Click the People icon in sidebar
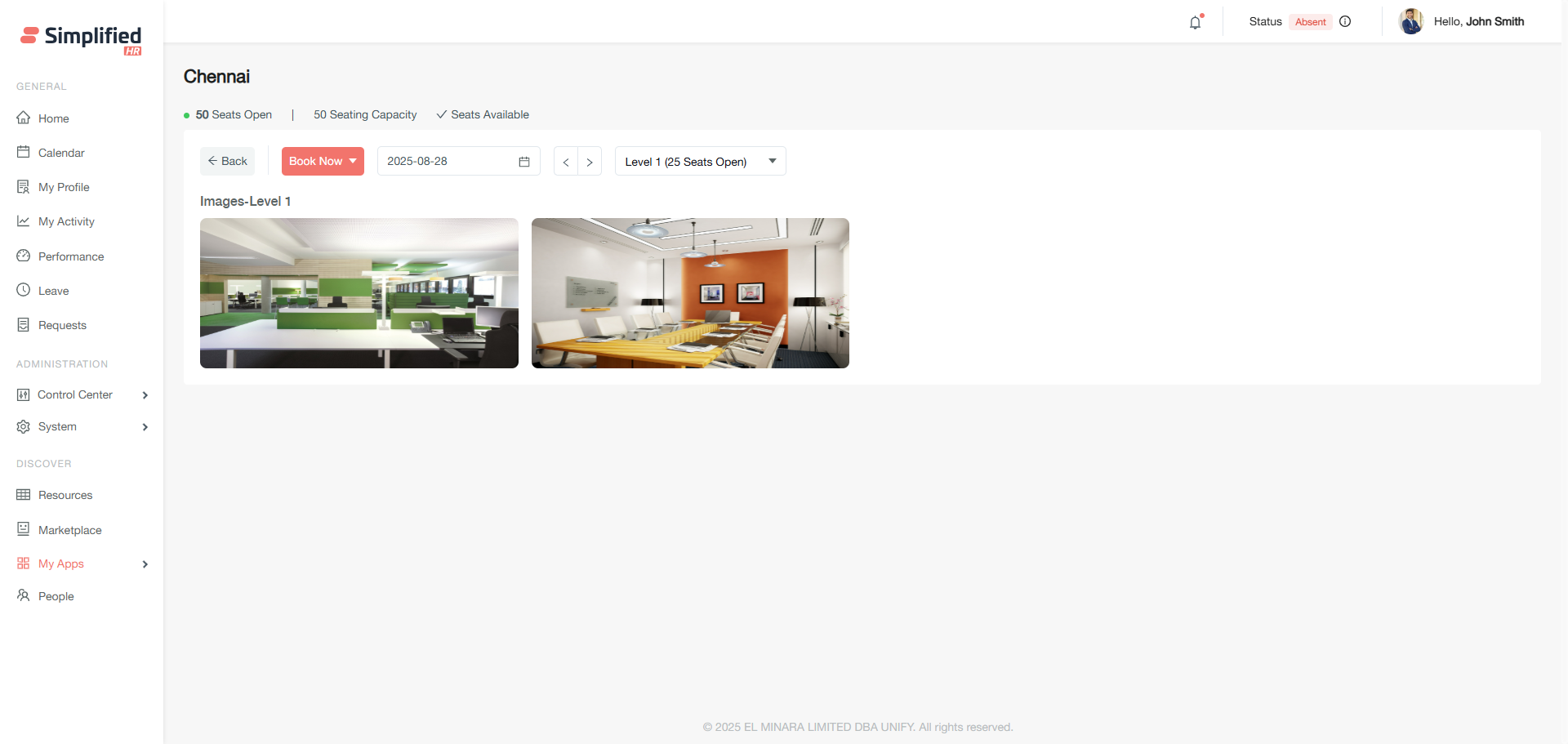This screenshot has height=744, width=1568. [24, 596]
